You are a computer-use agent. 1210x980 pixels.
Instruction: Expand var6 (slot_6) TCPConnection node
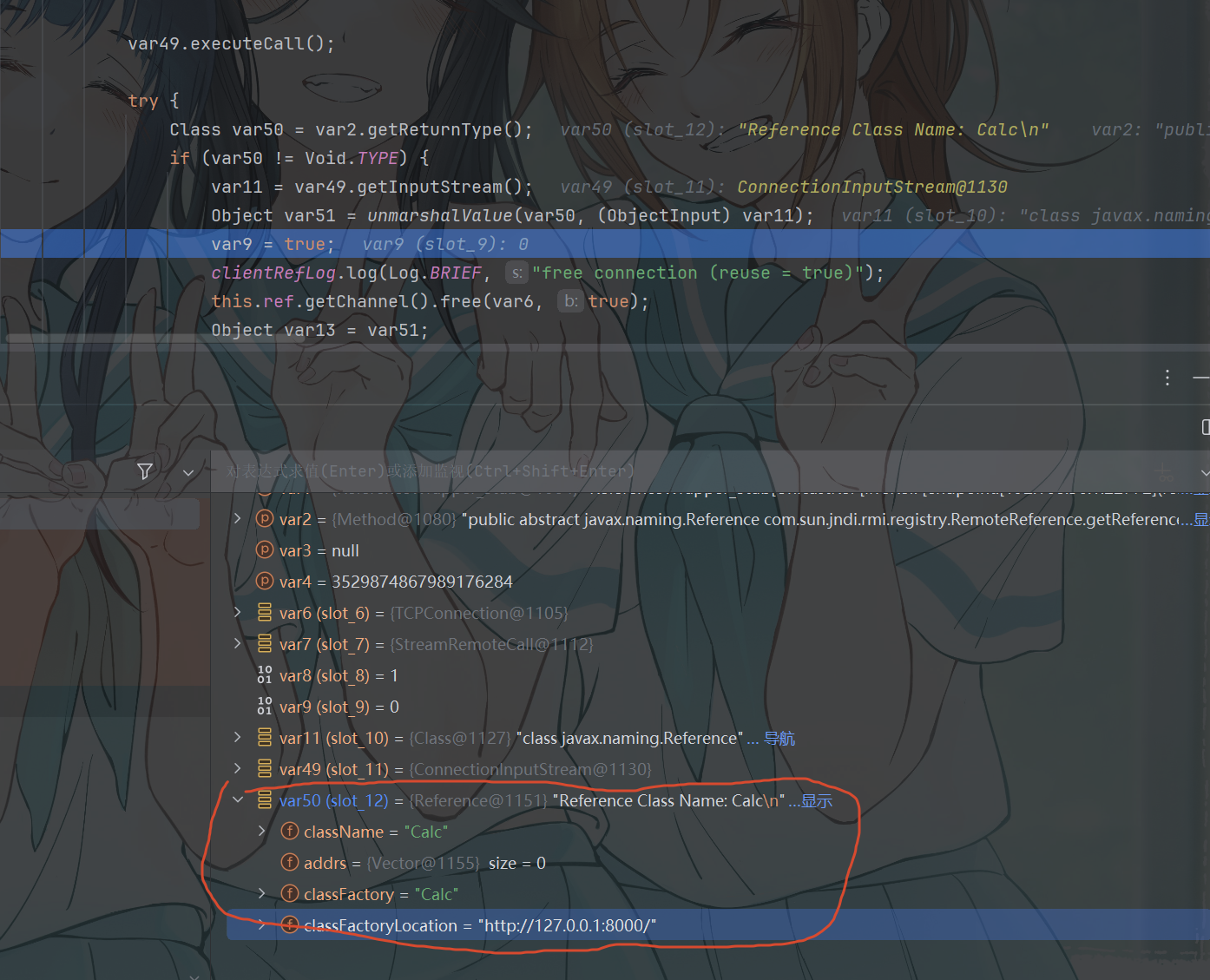[x=238, y=612]
